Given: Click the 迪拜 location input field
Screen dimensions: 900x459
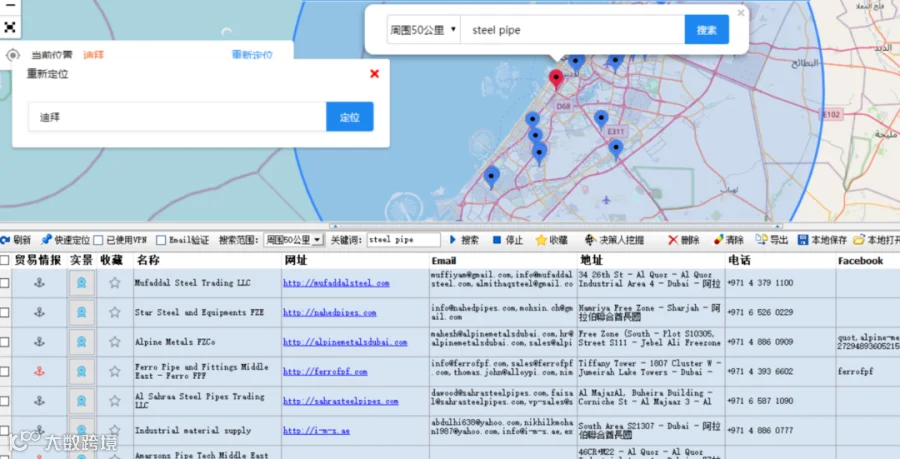Looking at the screenshot, I should (x=177, y=117).
